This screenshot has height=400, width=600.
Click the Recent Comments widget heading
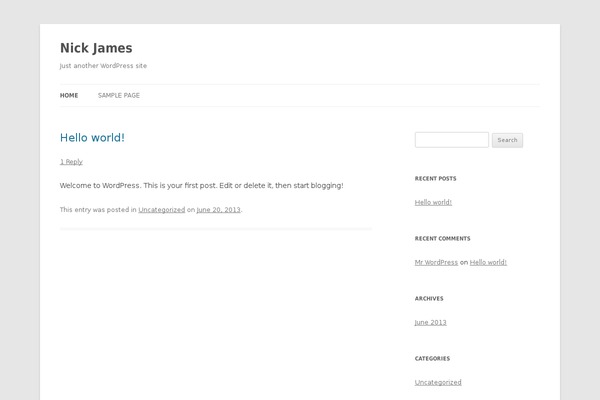coord(442,238)
